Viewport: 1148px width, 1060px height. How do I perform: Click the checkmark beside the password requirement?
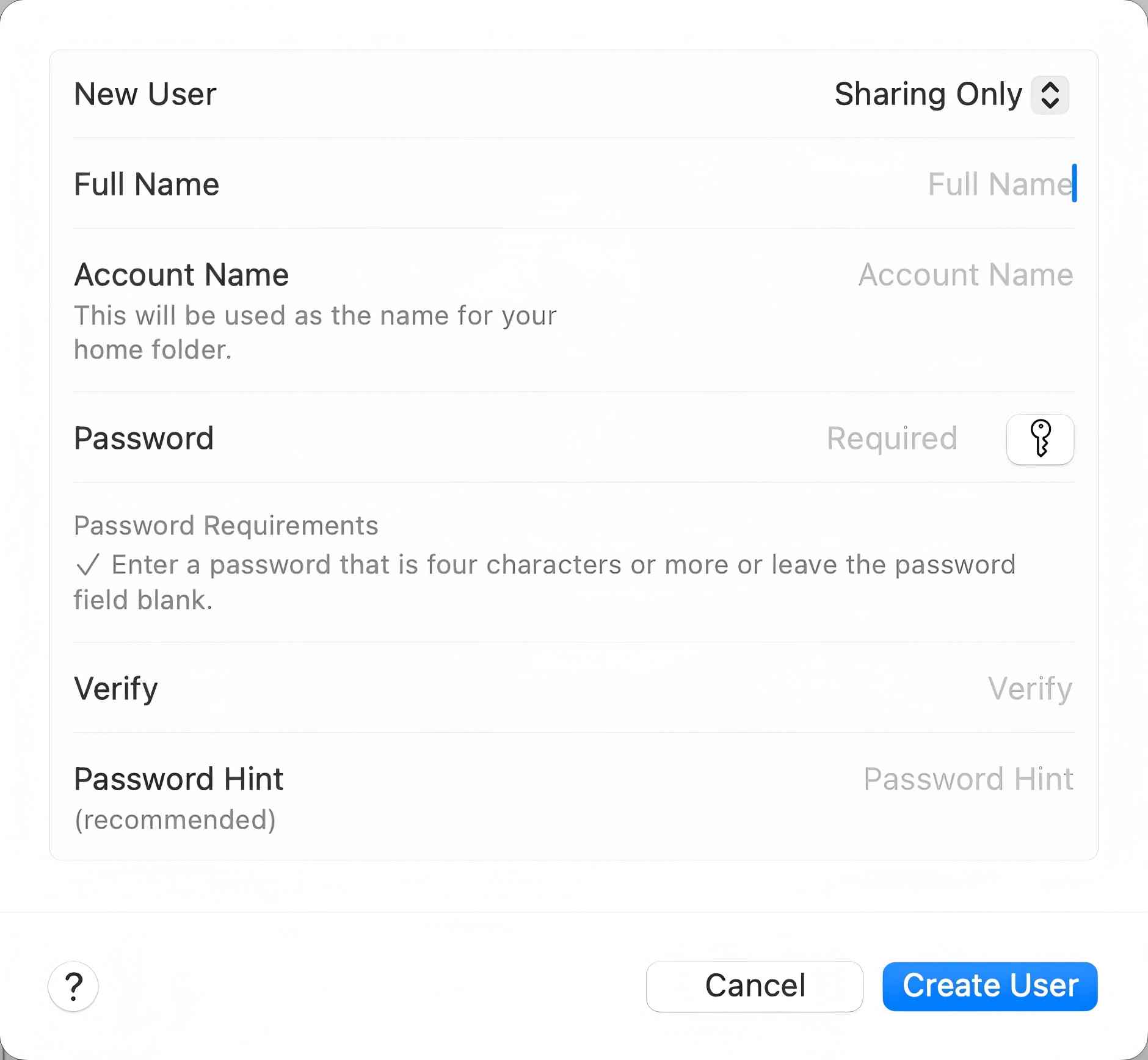click(87, 565)
